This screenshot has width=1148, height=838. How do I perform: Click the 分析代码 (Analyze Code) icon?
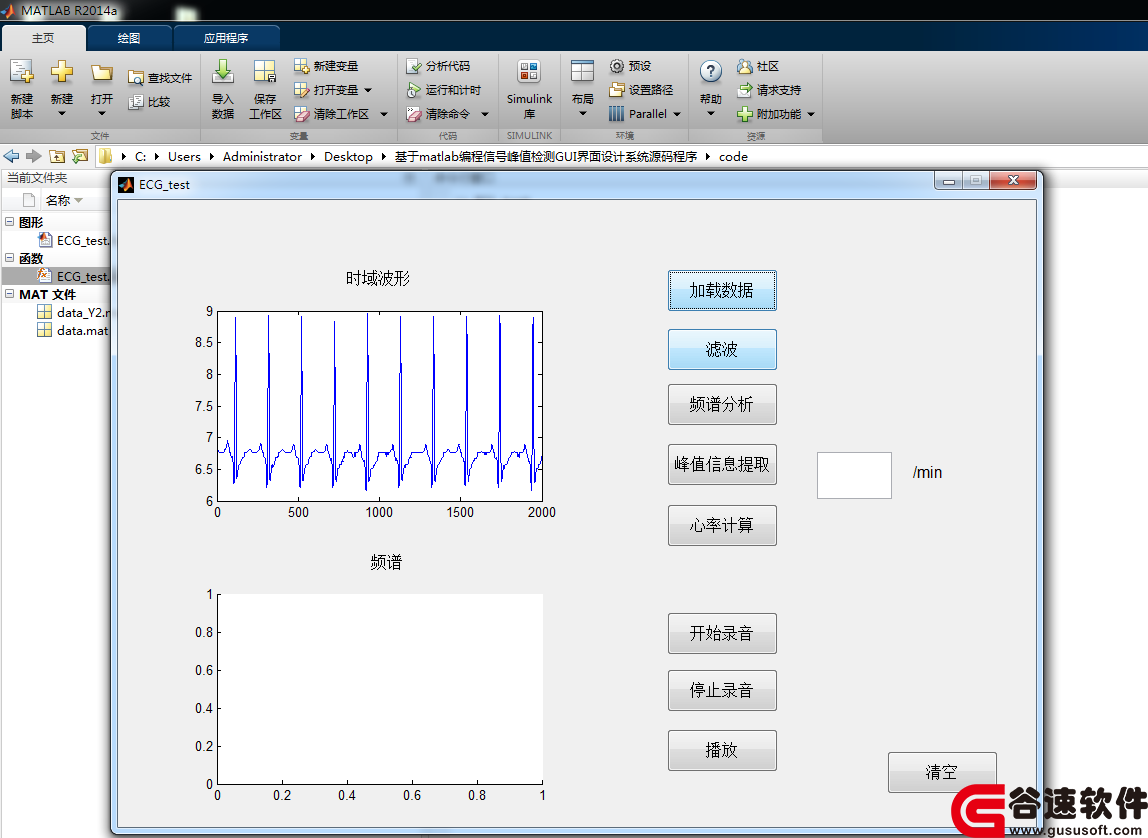pyautogui.click(x=414, y=66)
